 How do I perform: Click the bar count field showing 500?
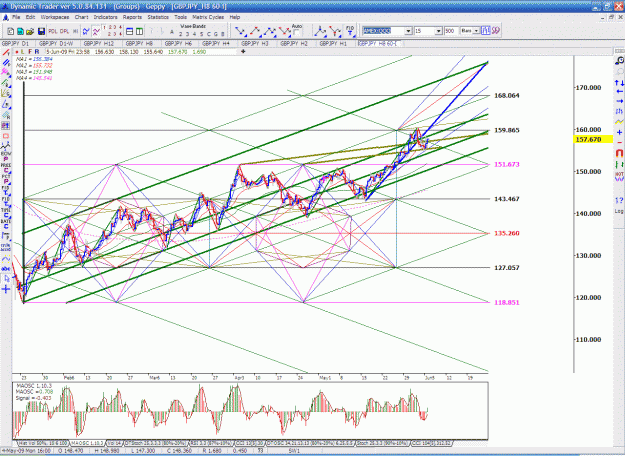[451, 31]
